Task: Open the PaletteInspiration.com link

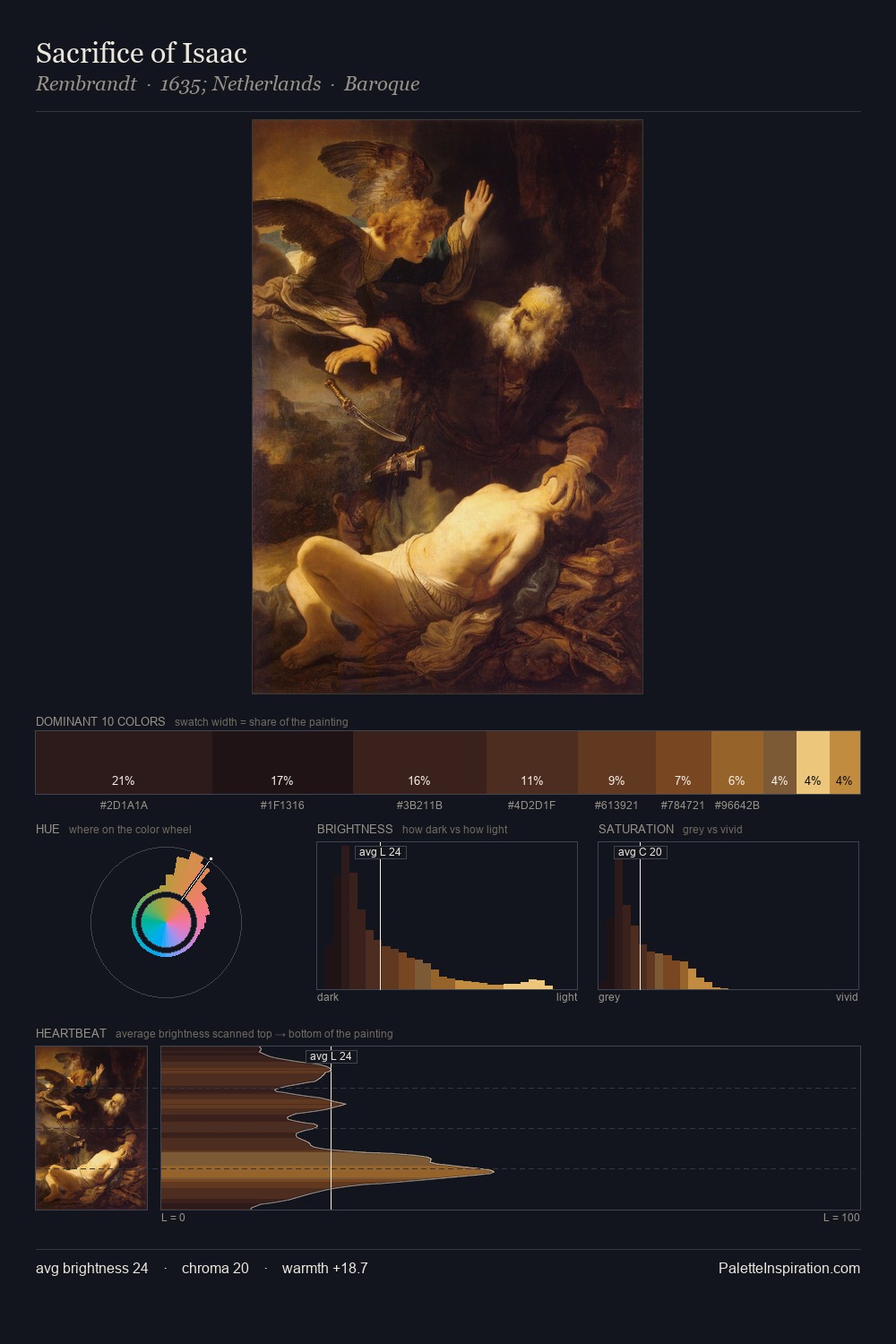Action: 789,1268
